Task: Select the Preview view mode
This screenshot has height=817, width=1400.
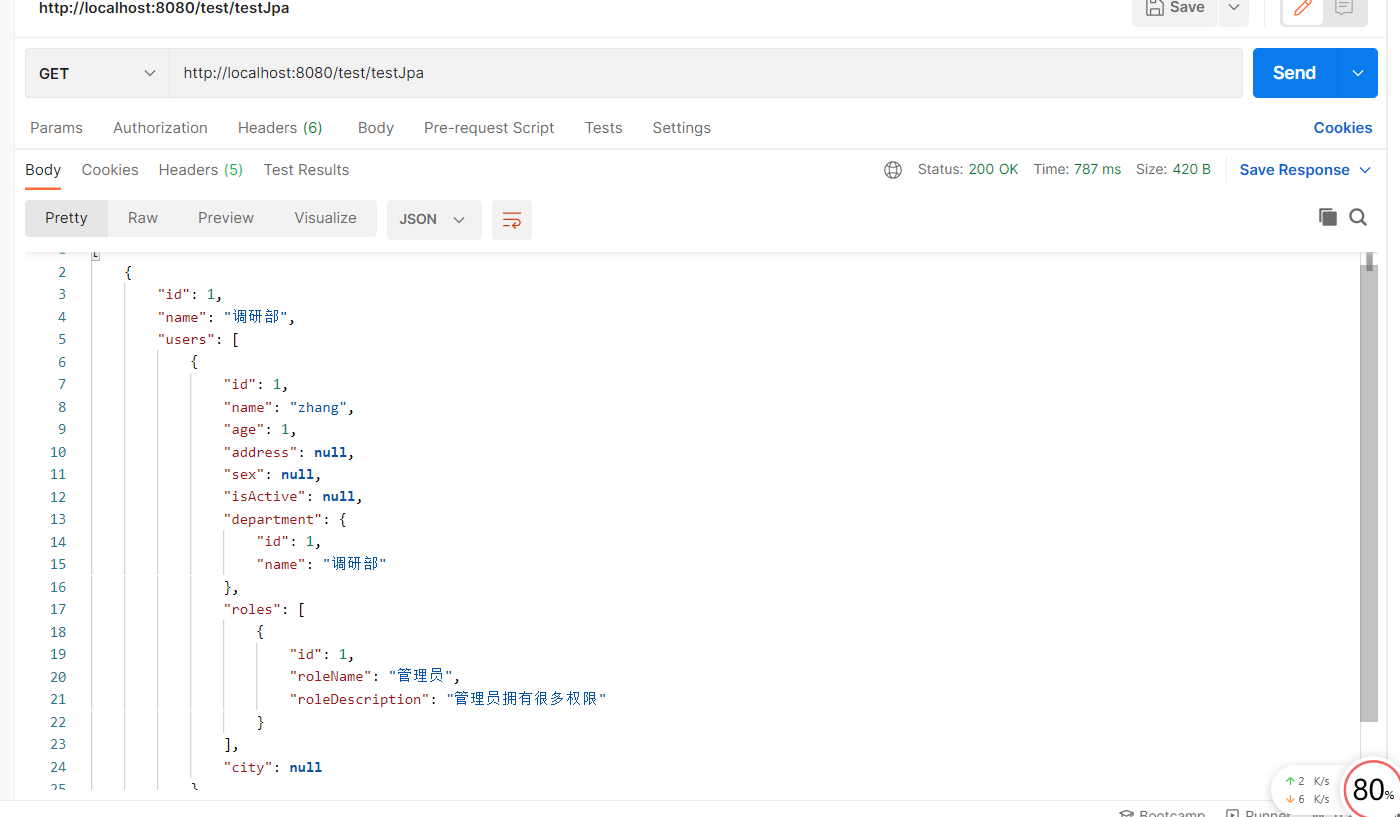Action: [226, 218]
